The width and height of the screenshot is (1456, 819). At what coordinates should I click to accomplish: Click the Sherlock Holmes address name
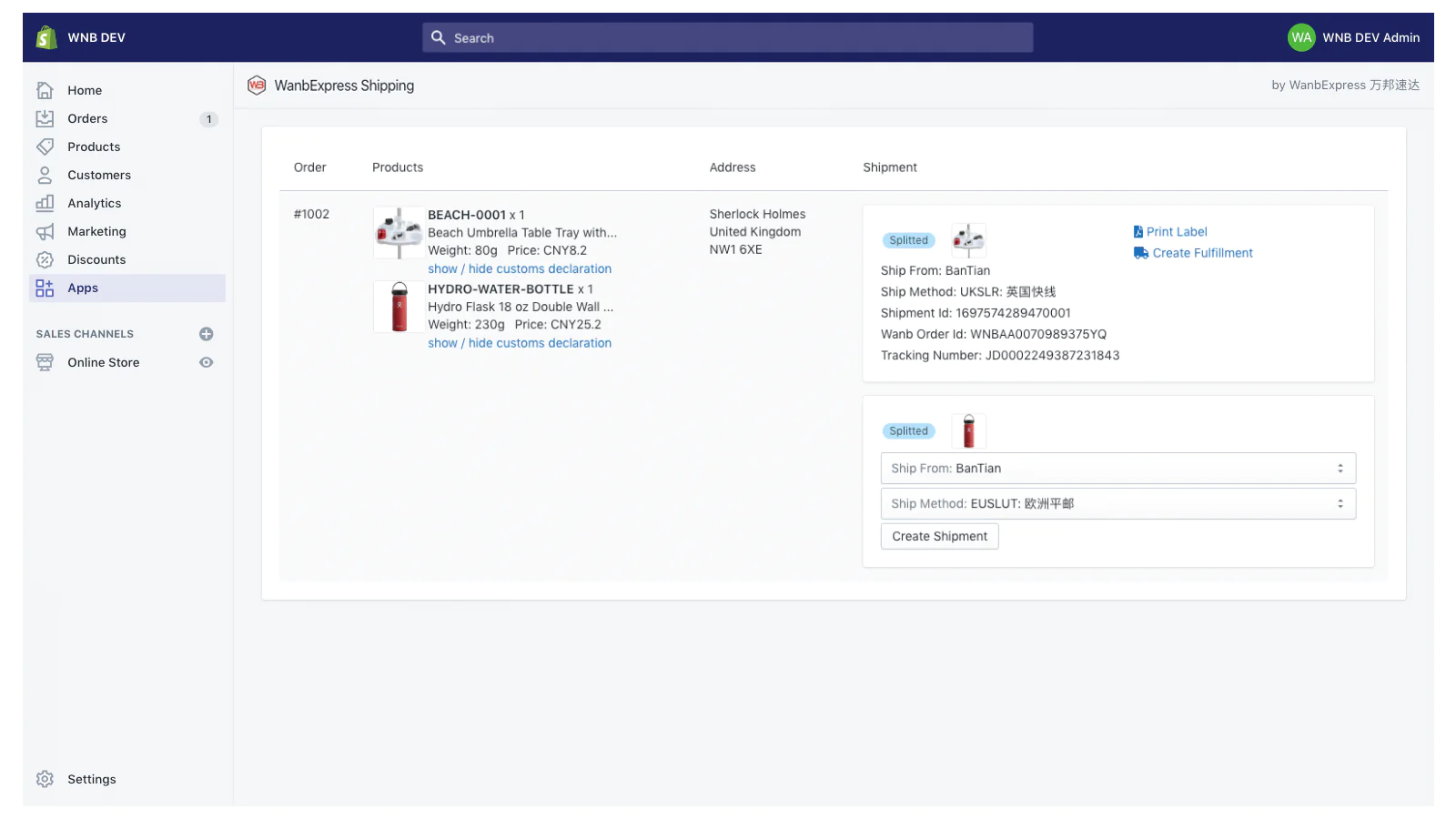point(757,214)
